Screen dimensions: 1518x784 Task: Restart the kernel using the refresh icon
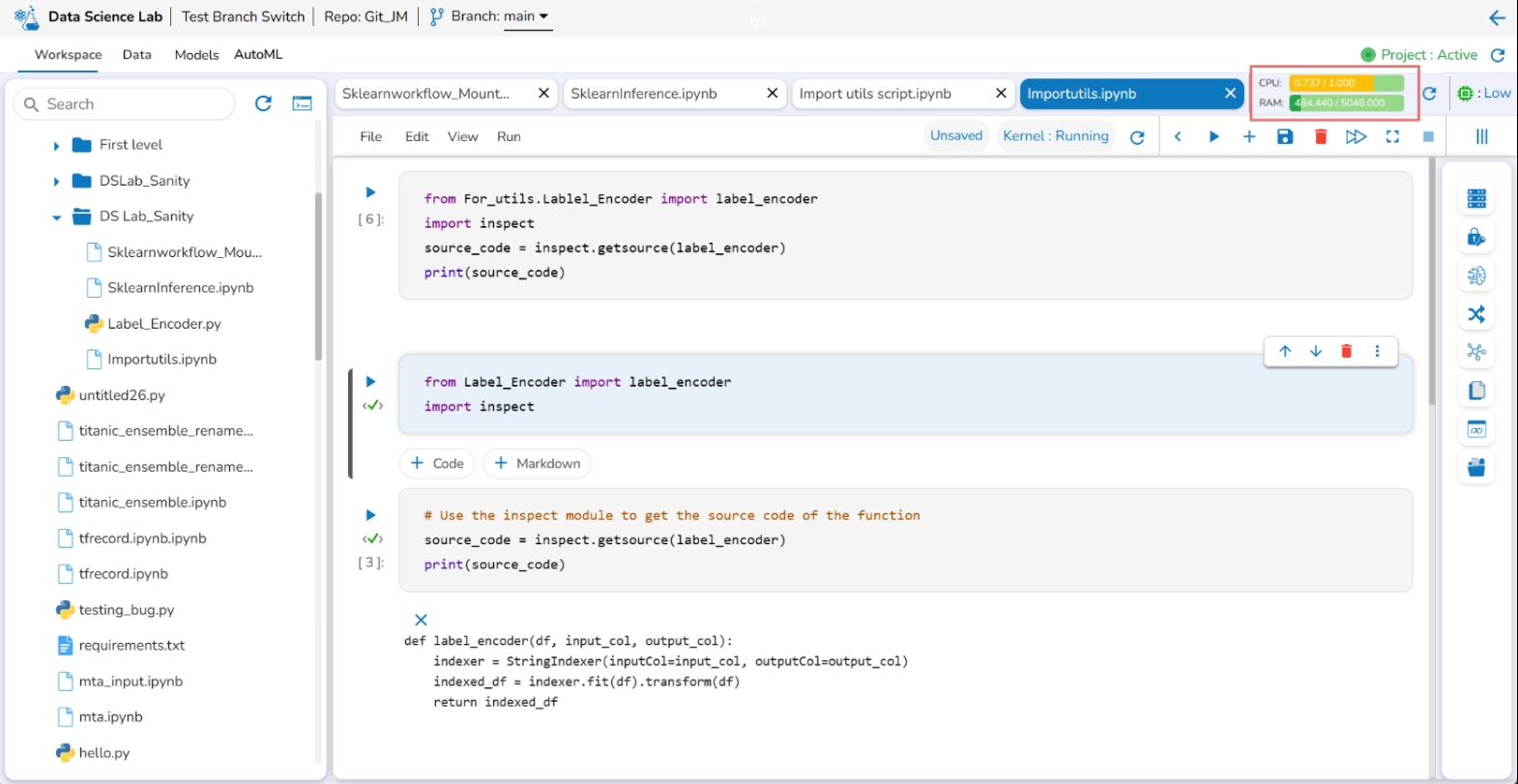click(1137, 137)
